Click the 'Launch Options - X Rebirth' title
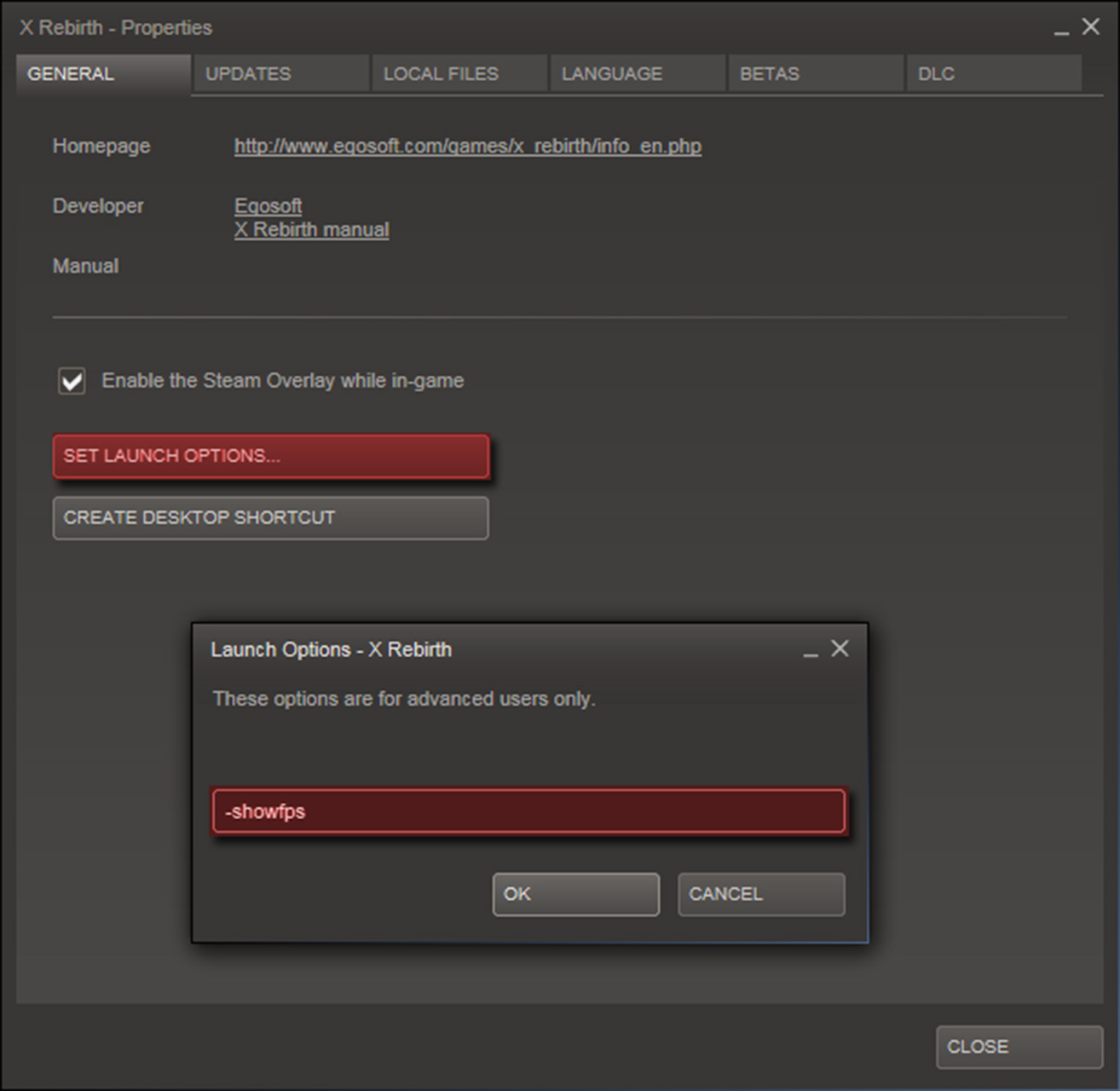The image size is (1120, 1091). click(x=331, y=649)
